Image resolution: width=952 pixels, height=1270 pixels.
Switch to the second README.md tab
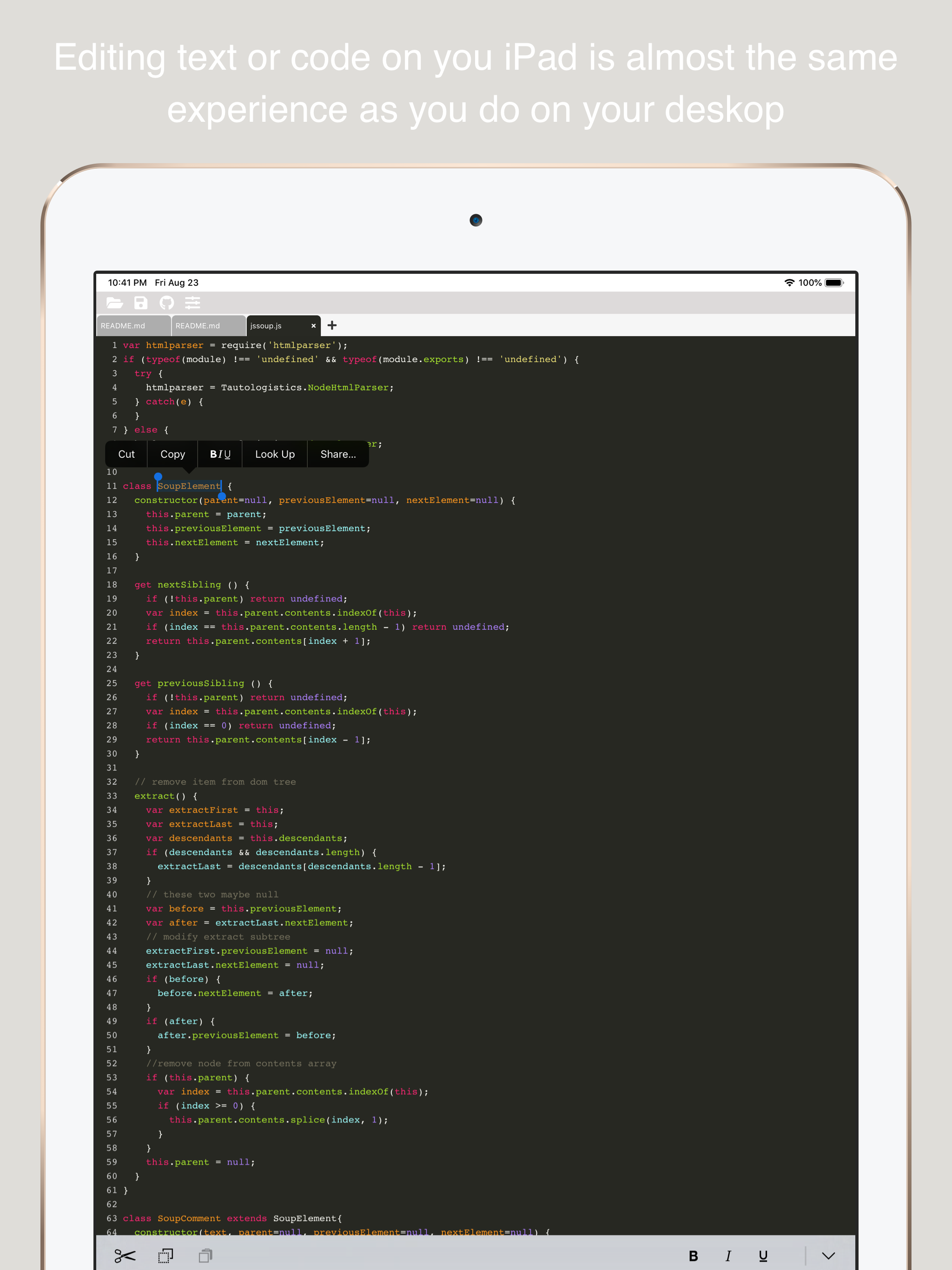207,325
